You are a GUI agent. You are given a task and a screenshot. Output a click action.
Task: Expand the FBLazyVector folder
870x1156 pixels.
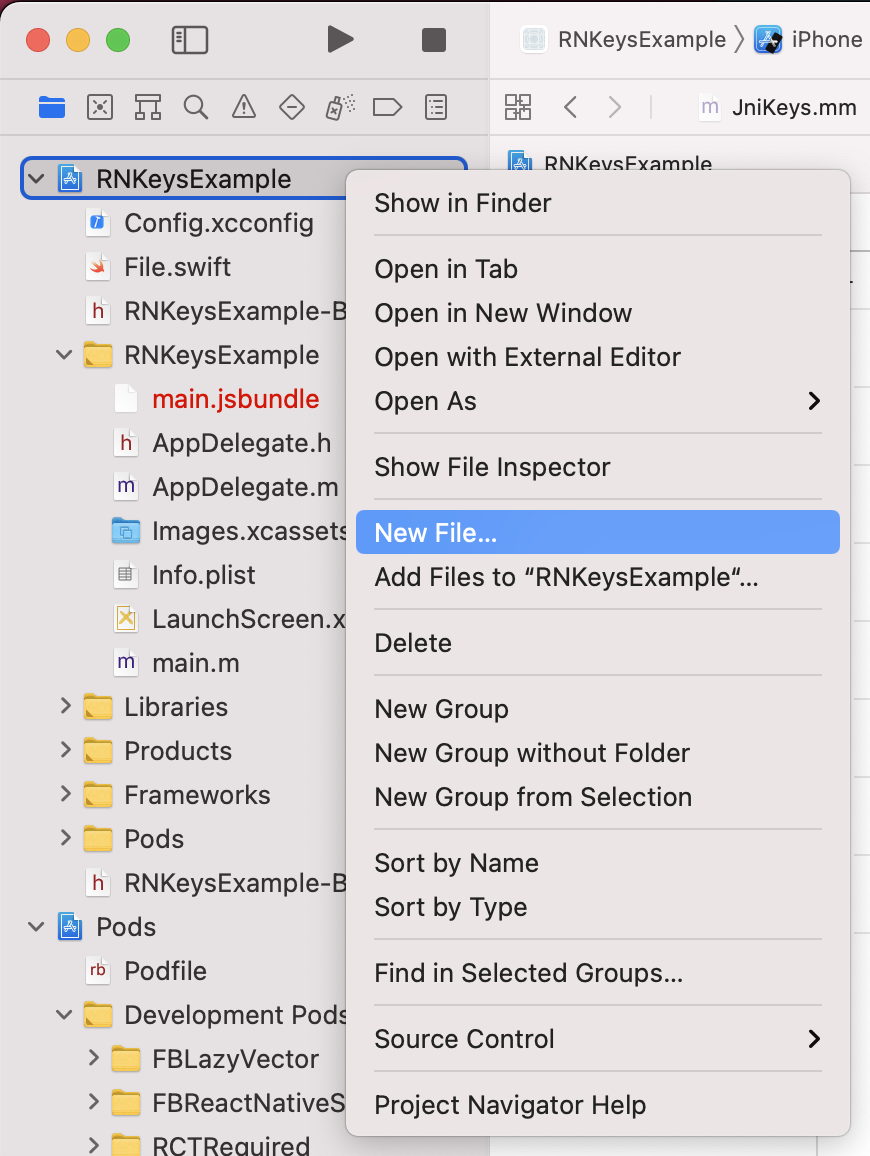click(x=93, y=1058)
